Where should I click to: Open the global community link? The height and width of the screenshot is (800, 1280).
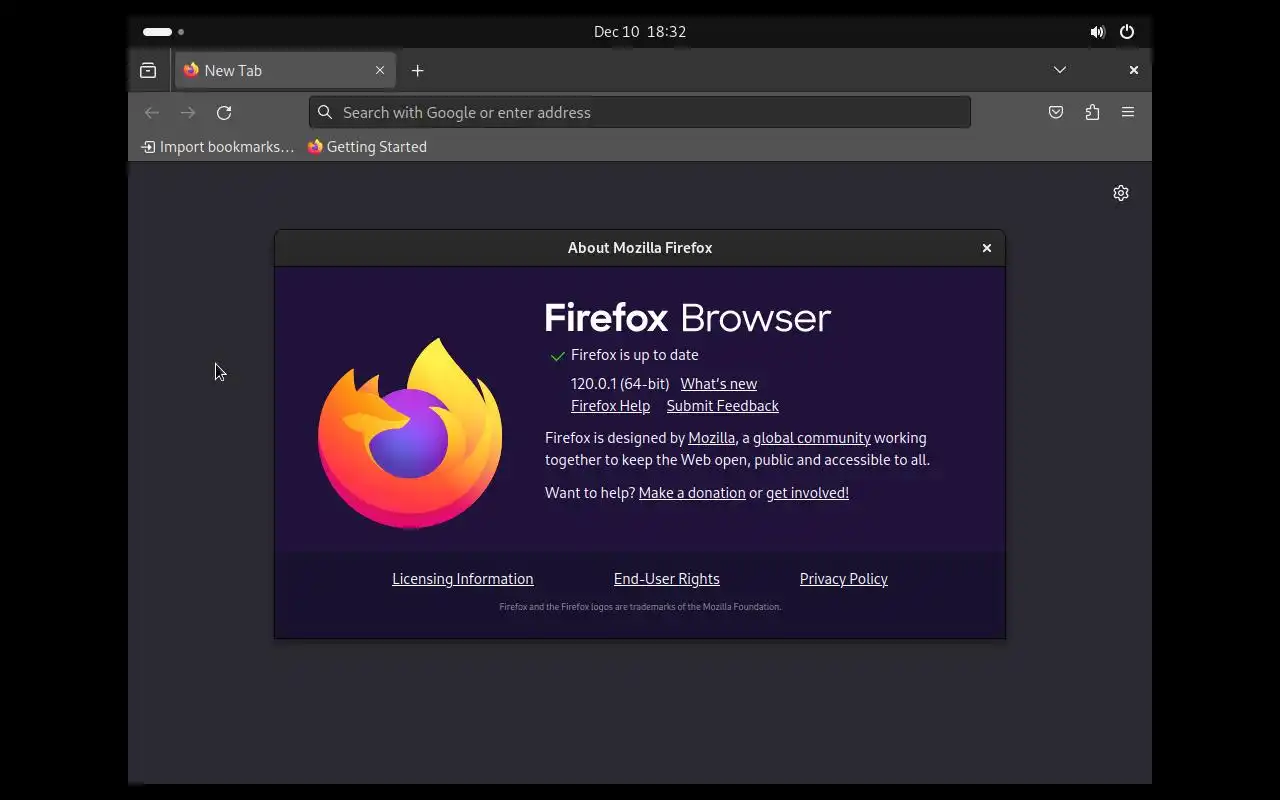(812, 438)
